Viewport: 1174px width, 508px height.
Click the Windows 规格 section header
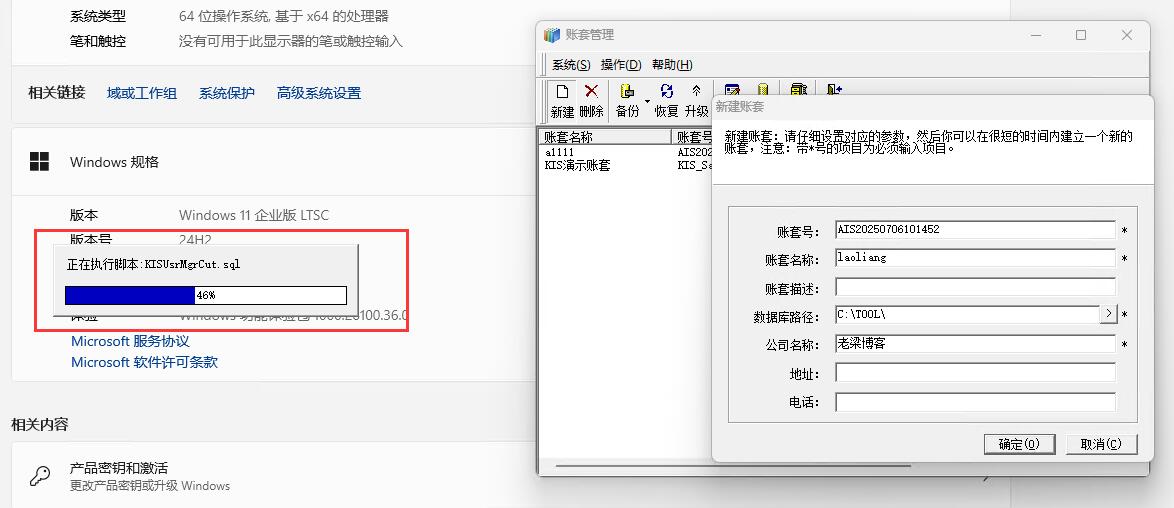[114, 162]
